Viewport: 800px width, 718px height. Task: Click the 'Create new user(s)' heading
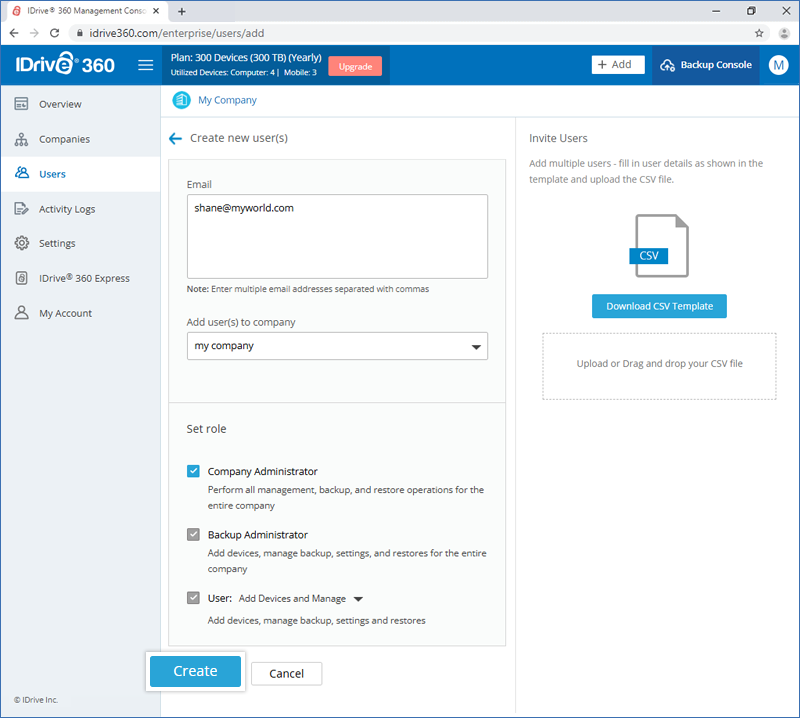(239, 138)
